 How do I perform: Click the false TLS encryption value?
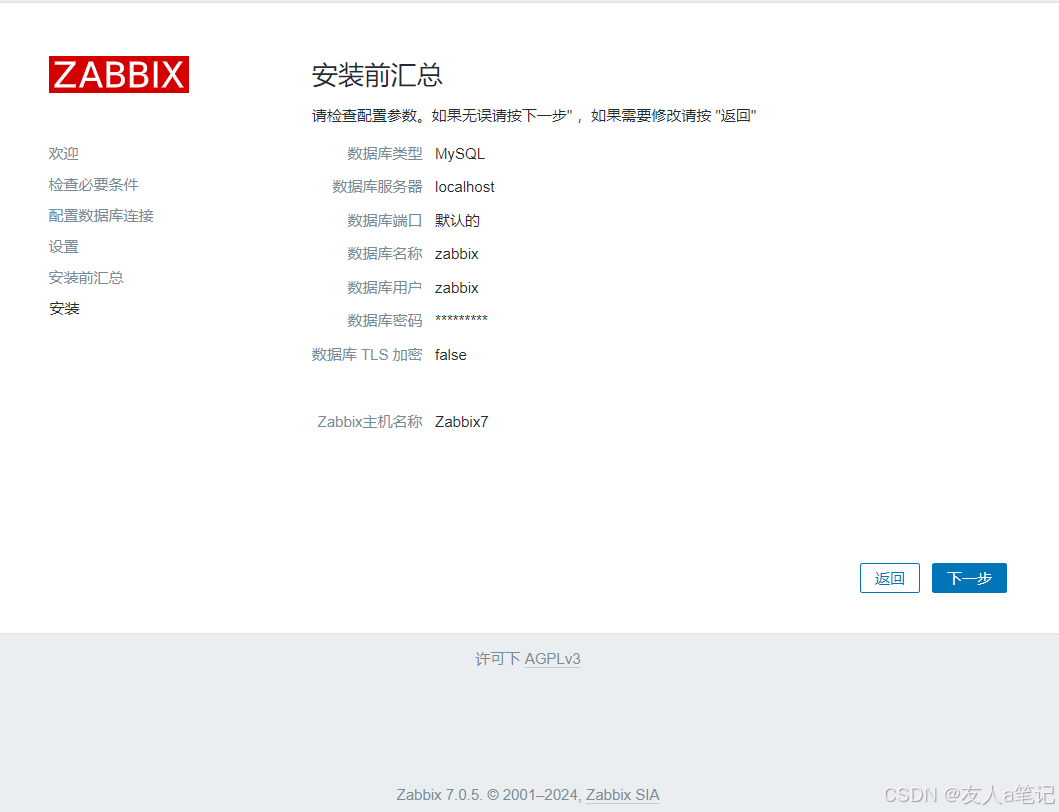pyautogui.click(x=450, y=355)
